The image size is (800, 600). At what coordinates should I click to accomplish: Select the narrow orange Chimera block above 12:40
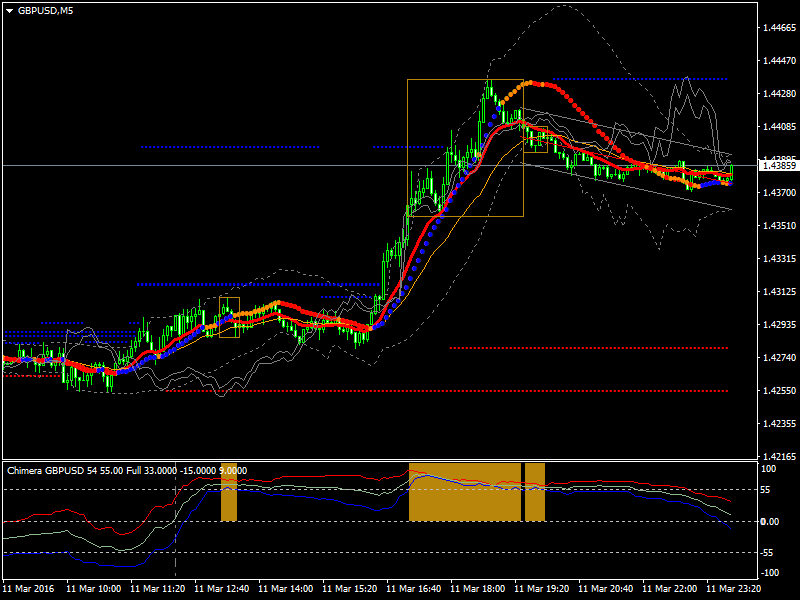229,492
